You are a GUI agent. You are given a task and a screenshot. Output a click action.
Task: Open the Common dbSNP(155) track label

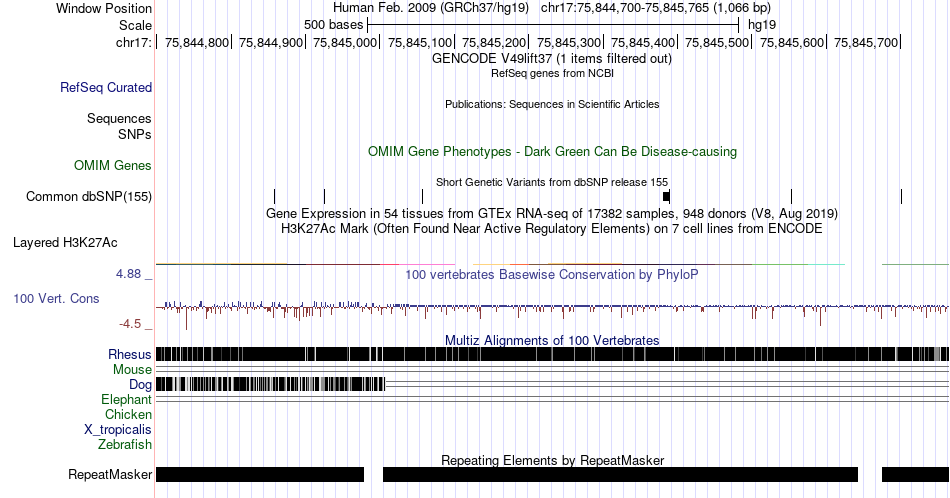pyautogui.click(x=89, y=197)
